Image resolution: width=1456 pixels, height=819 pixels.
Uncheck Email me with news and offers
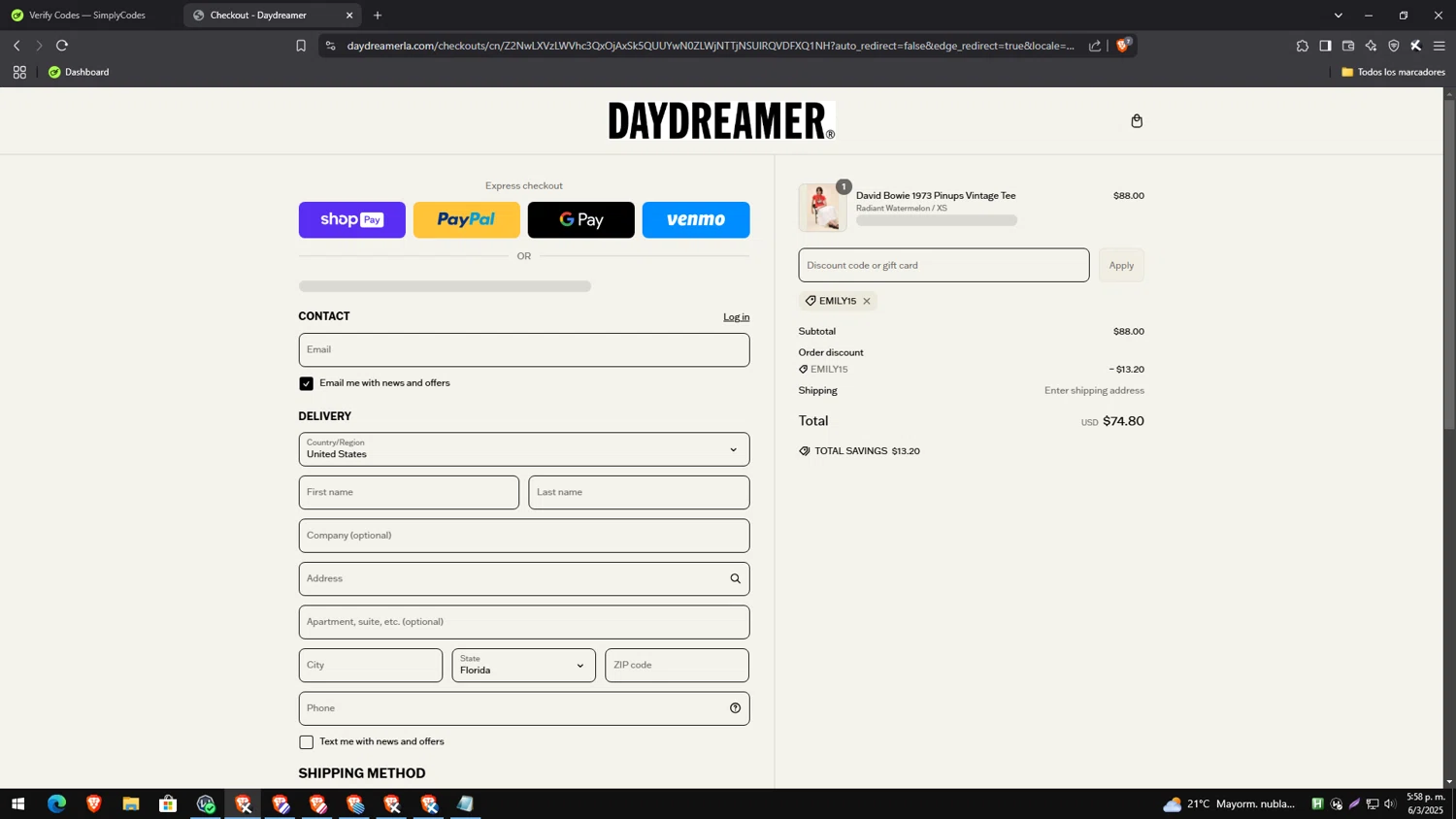pyautogui.click(x=306, y=383)
